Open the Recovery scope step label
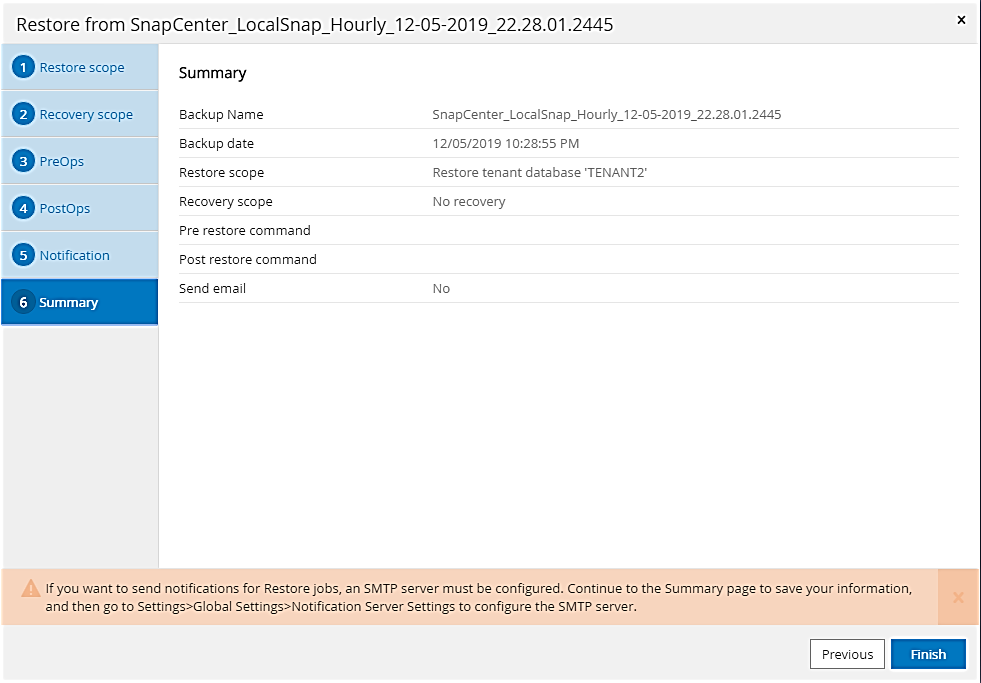981x683 pixels. 86,115
